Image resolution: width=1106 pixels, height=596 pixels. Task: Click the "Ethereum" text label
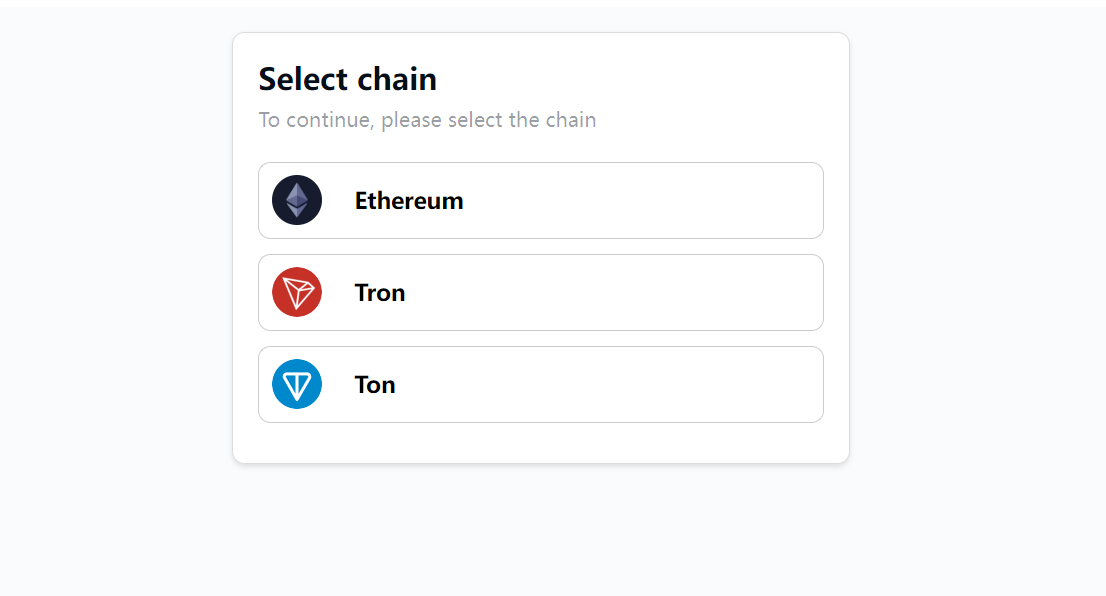408,201
